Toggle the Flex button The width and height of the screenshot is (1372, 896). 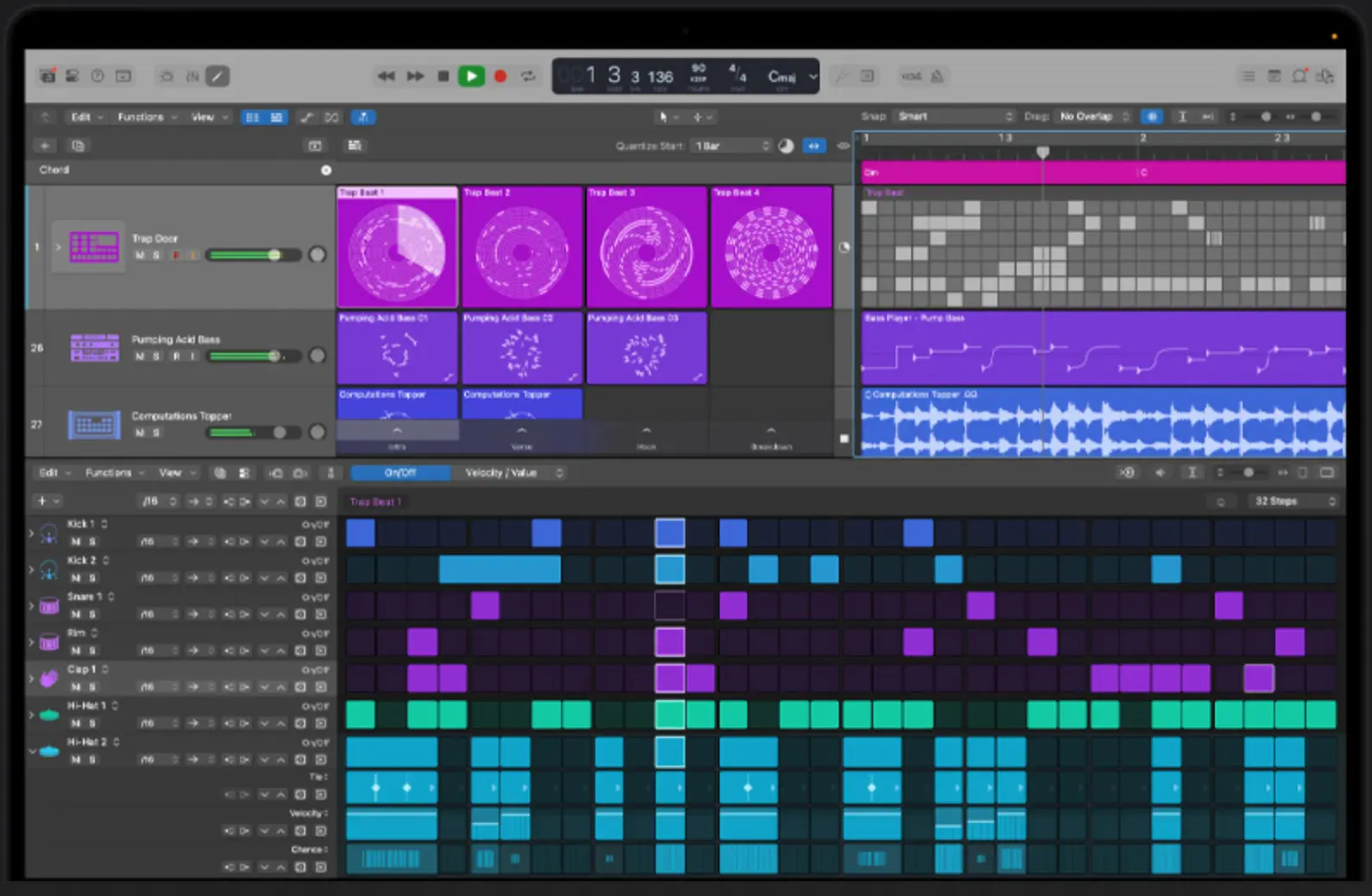(332, 117)
